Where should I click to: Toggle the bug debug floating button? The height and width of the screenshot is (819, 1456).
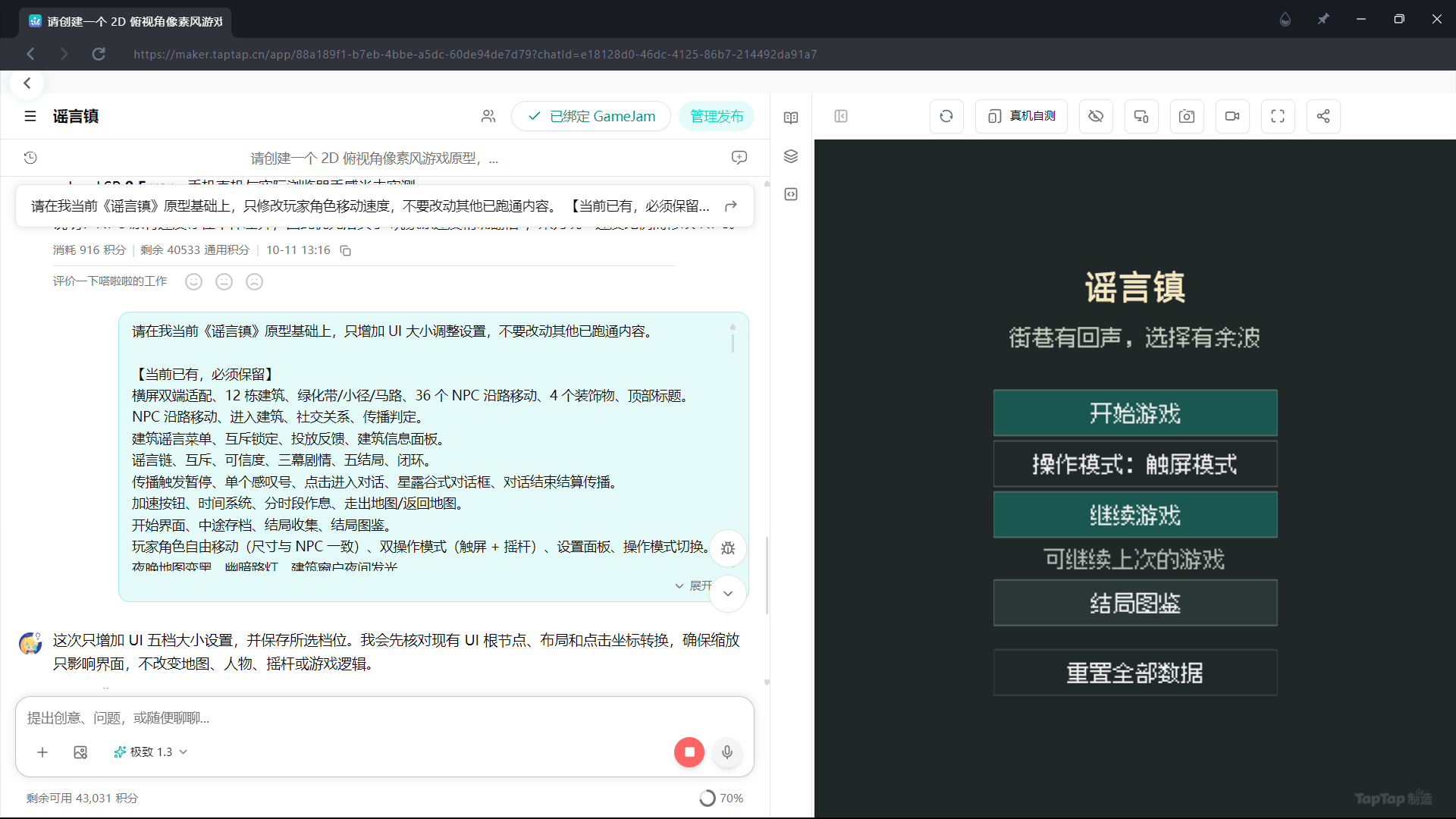pos(728,548)
